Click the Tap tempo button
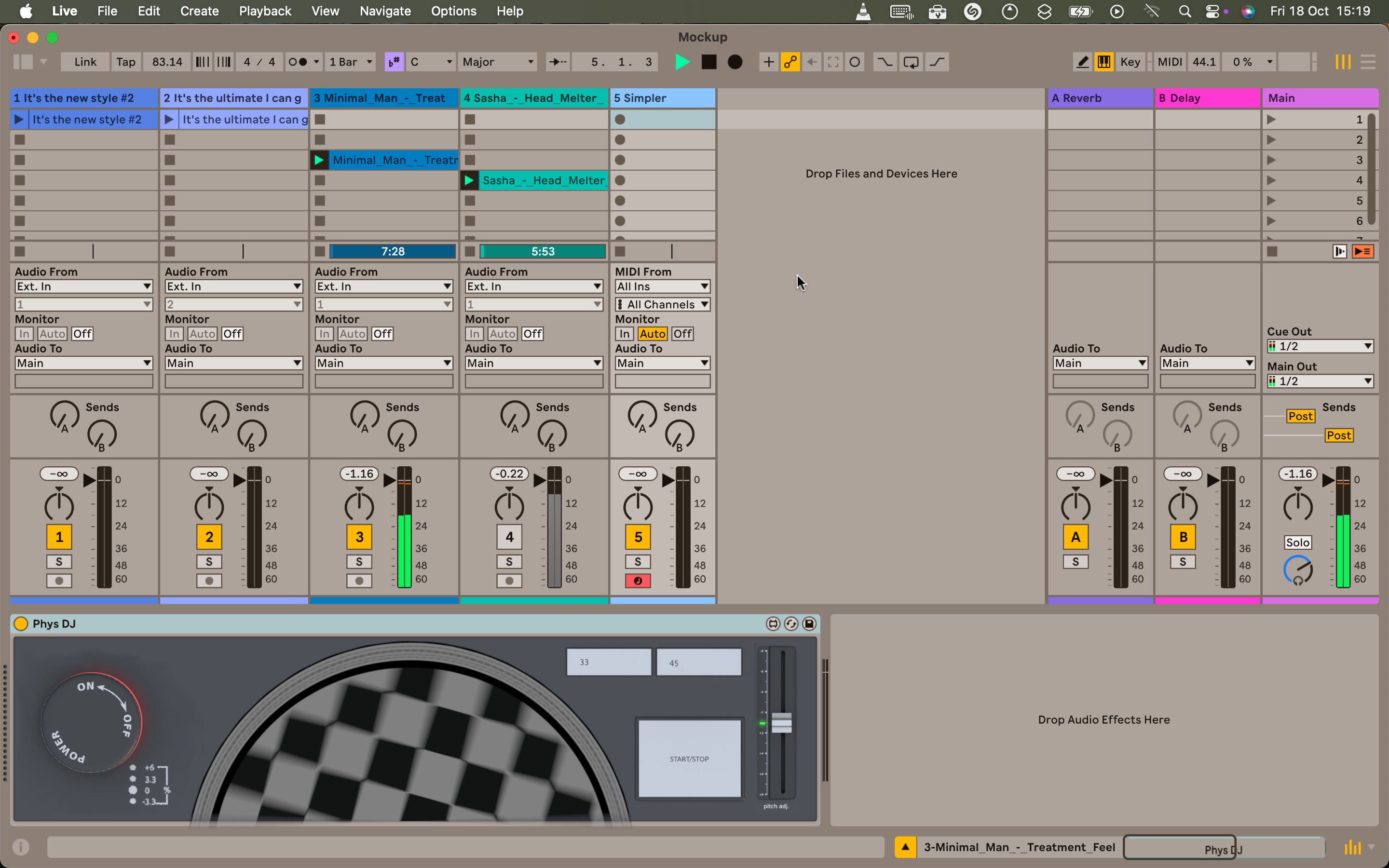 pos(126,62)
